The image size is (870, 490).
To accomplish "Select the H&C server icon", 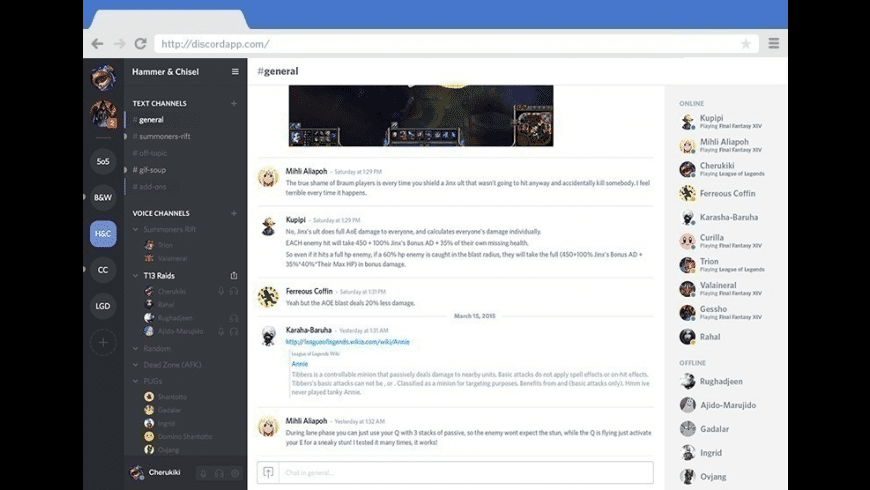I will pyautogui.click(x=103, y=234).
